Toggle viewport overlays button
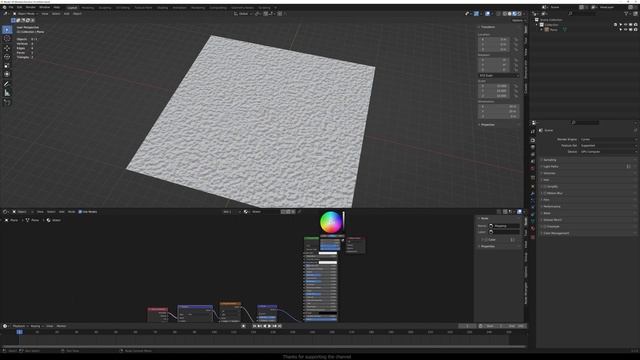640x360 pixels. (x=487, y=13)
